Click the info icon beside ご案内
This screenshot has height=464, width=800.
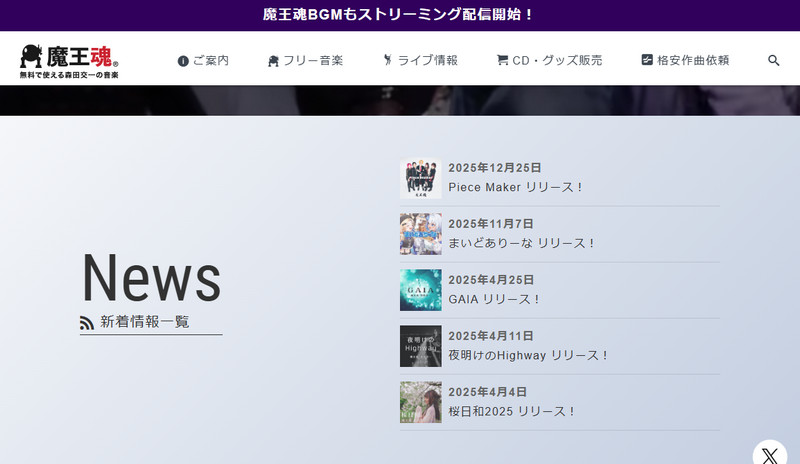(183, 61)
